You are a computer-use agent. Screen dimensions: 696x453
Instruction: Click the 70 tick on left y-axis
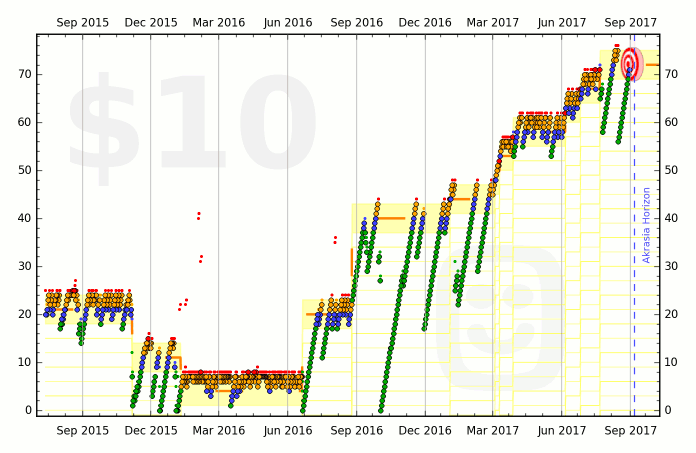click(x=22, y=74)
